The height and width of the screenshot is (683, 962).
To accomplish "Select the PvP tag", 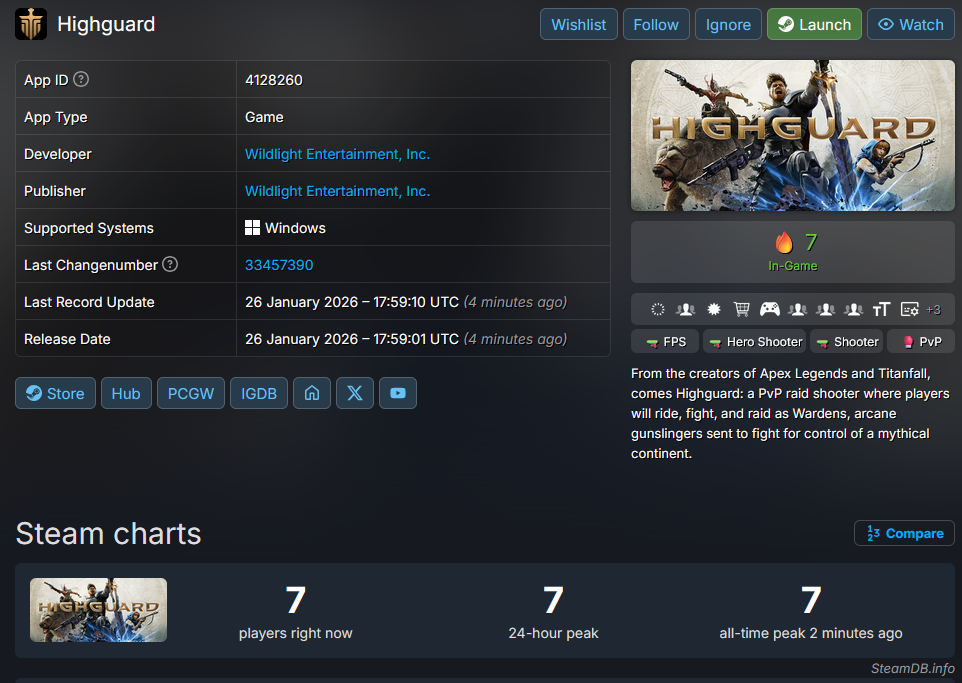I will click(x=920, y=341).
